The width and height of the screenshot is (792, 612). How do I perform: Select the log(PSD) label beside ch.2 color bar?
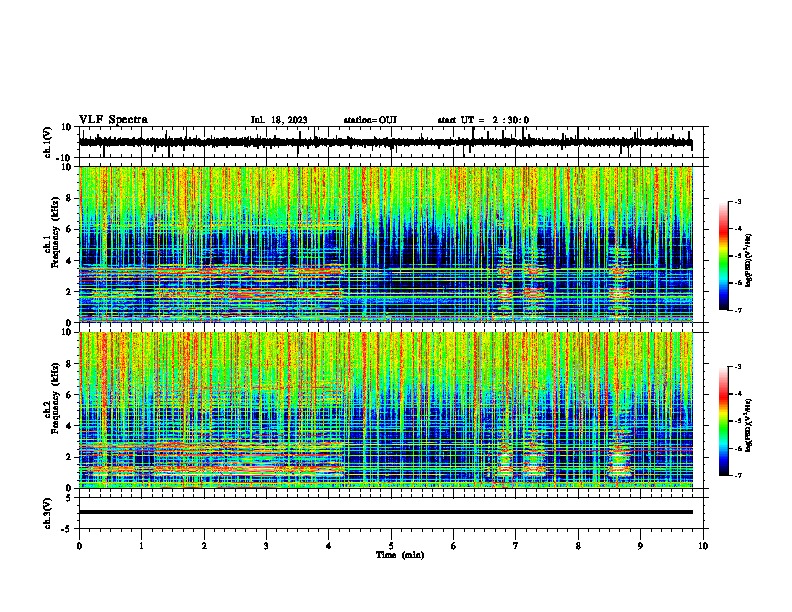point(748,425)
